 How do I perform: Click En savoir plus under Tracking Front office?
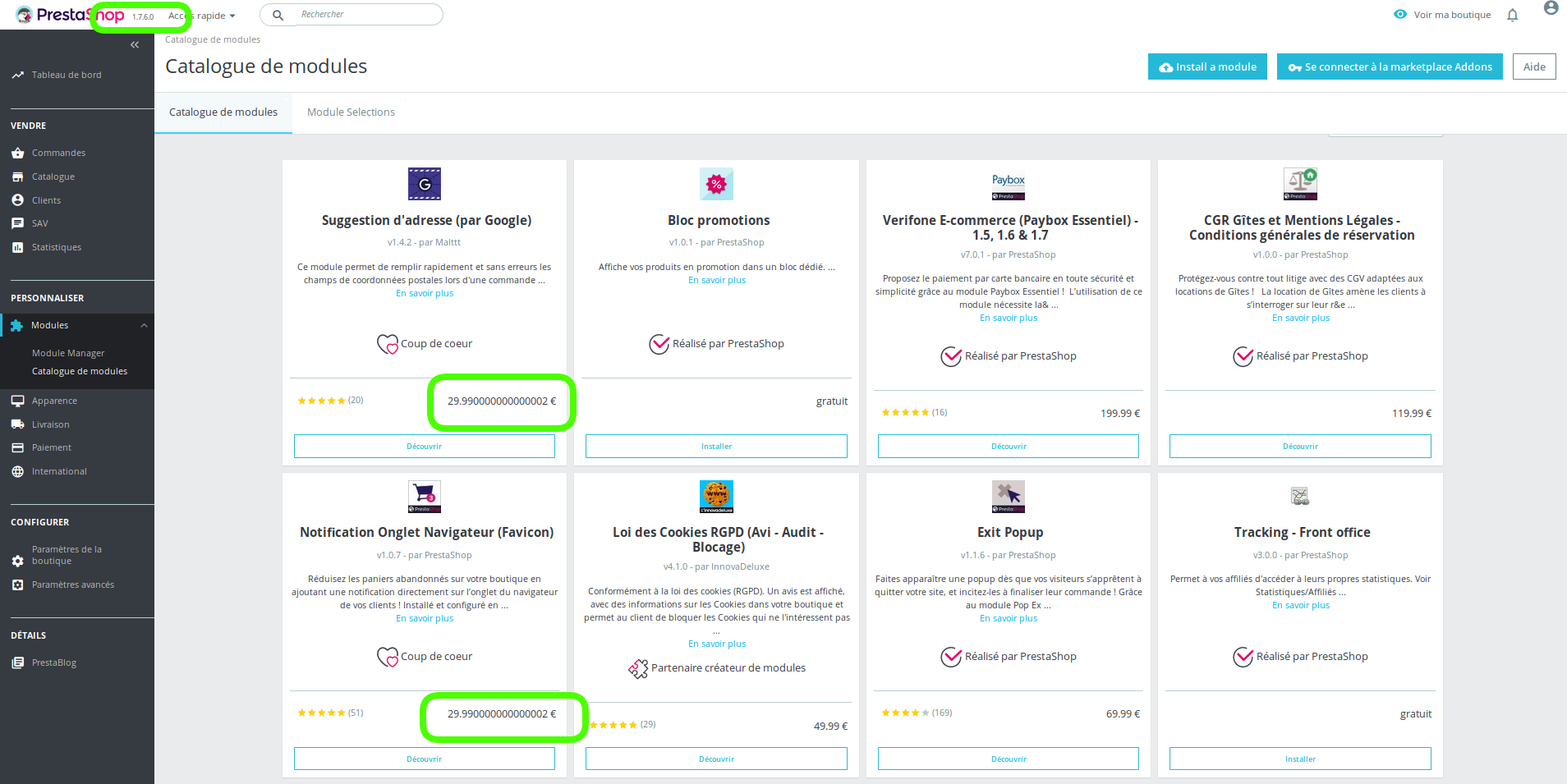1301,605
